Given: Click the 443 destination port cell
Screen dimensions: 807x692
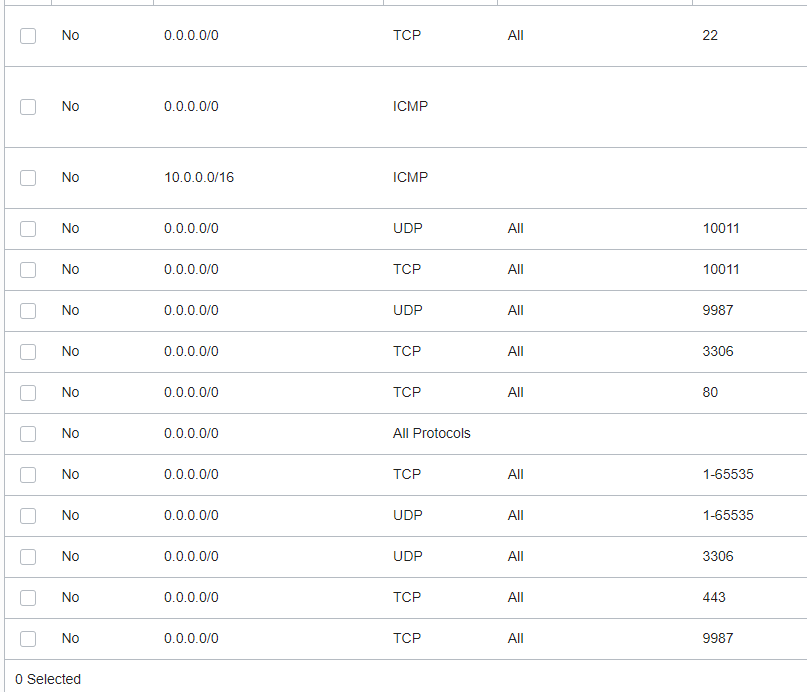Looking at the screenshot, I should (x=714, y=597).
